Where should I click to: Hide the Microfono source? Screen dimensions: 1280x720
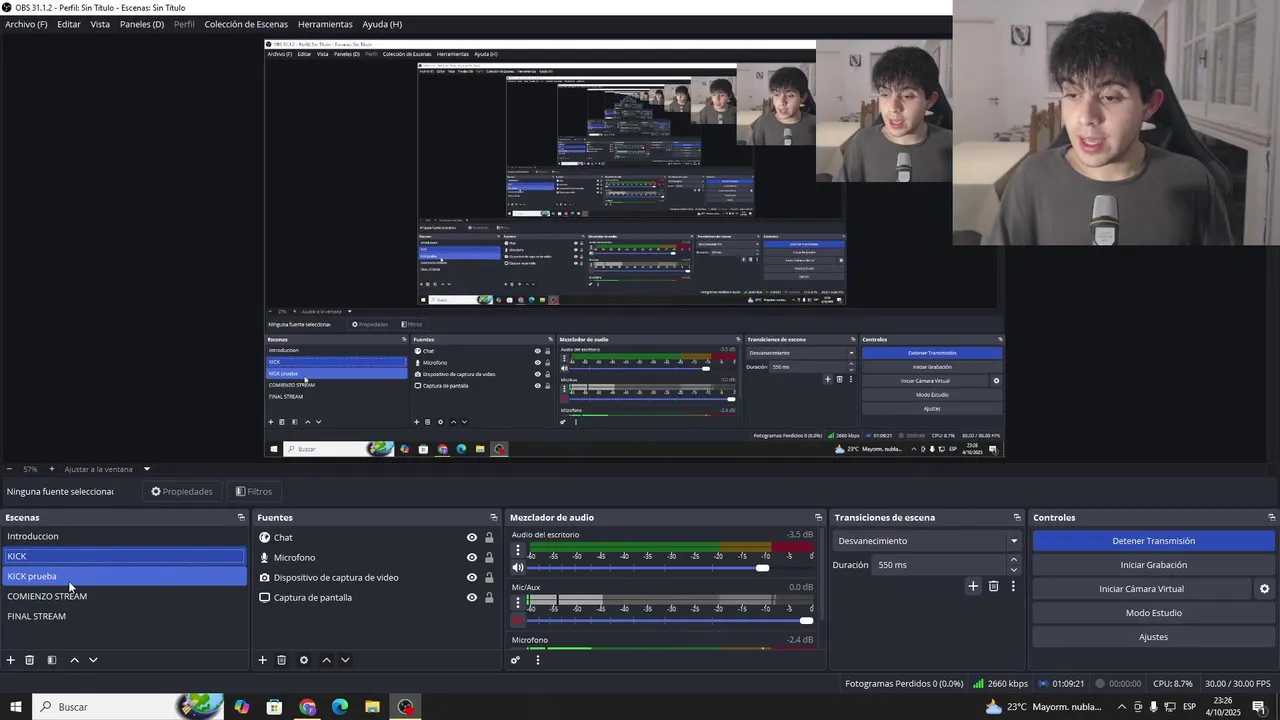tap(472, 557)
